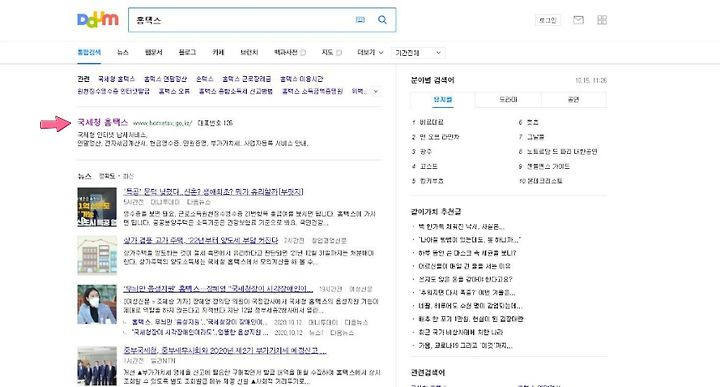Open the services grid icon
720x387 pixels.
(602, 20)
